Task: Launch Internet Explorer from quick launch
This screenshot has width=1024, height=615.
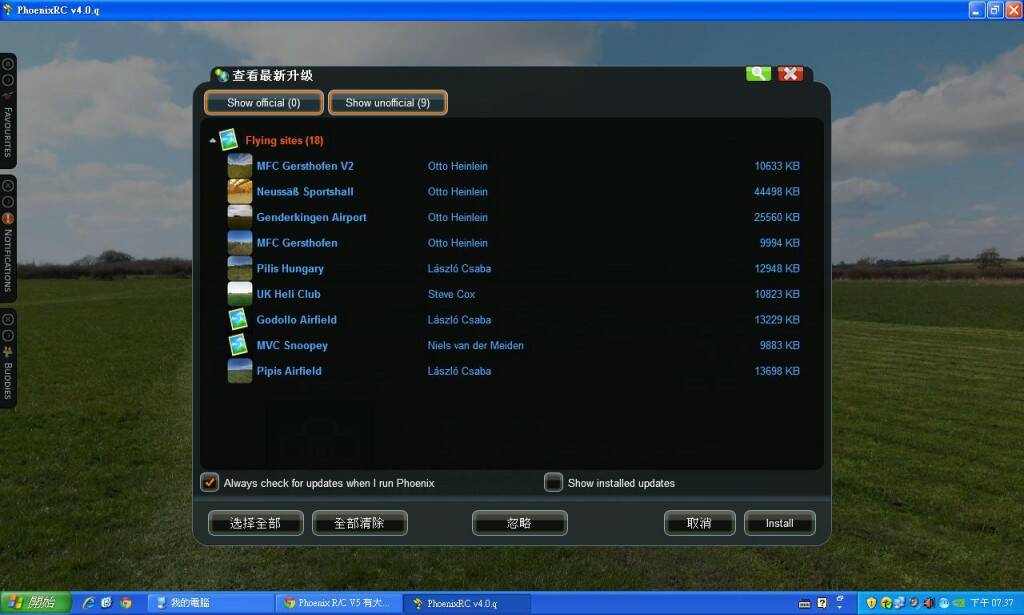Action: point(88,603)
